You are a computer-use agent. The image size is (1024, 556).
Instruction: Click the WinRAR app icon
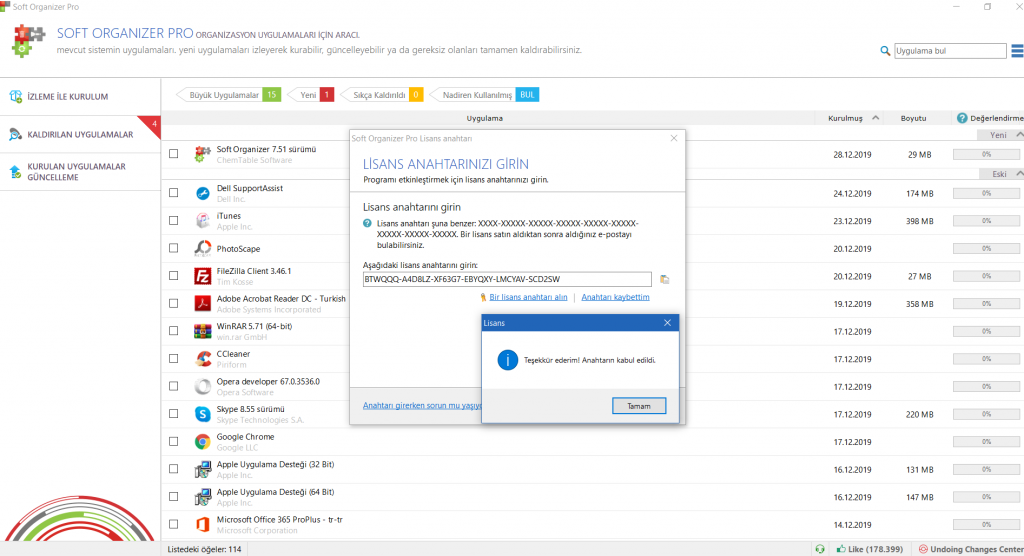202,331
